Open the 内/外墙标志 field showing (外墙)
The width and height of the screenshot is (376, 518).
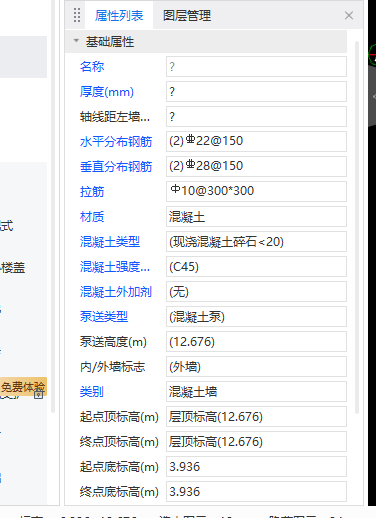point(256,367)
